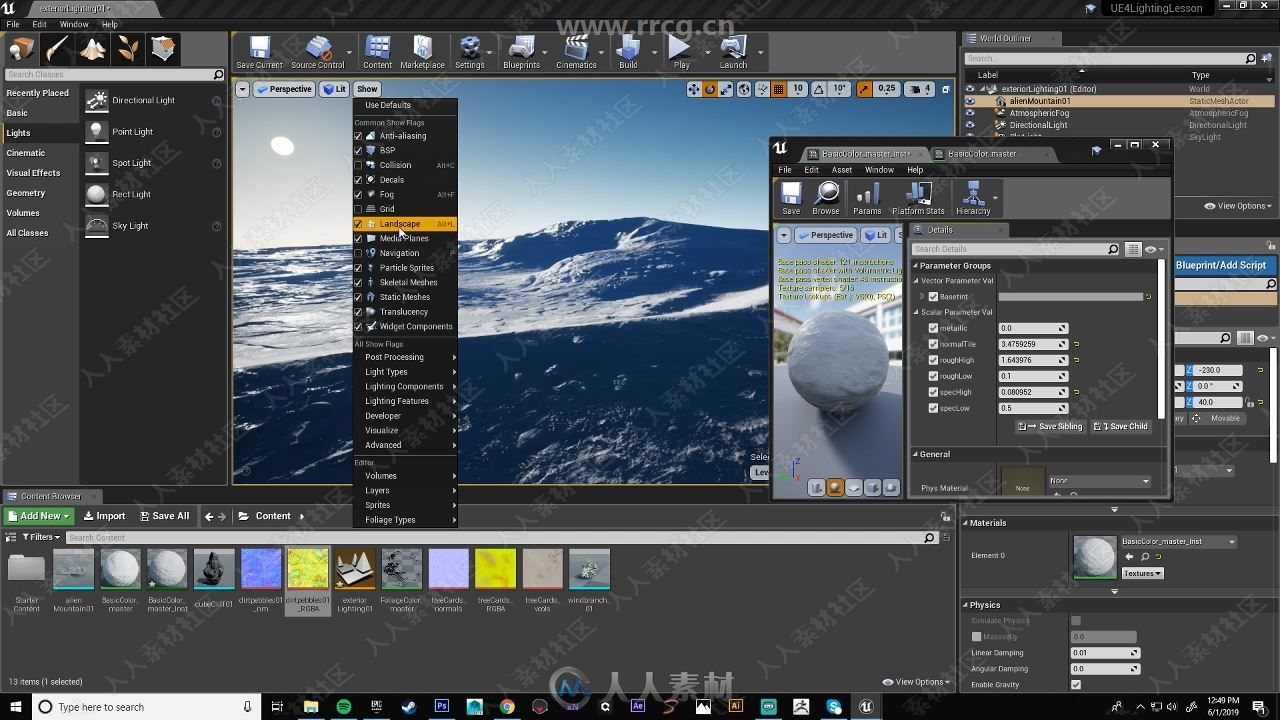
Task: Click the Play toolbar icon
Action: 681,52
